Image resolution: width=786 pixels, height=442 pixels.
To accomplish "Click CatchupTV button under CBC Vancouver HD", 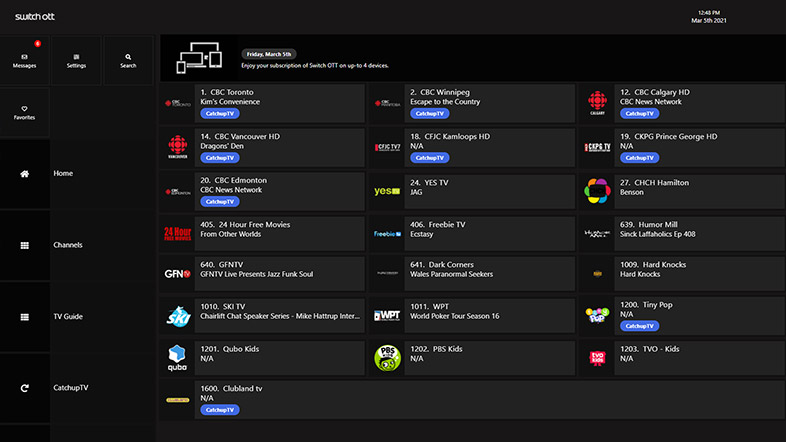I will coord(220,158).
